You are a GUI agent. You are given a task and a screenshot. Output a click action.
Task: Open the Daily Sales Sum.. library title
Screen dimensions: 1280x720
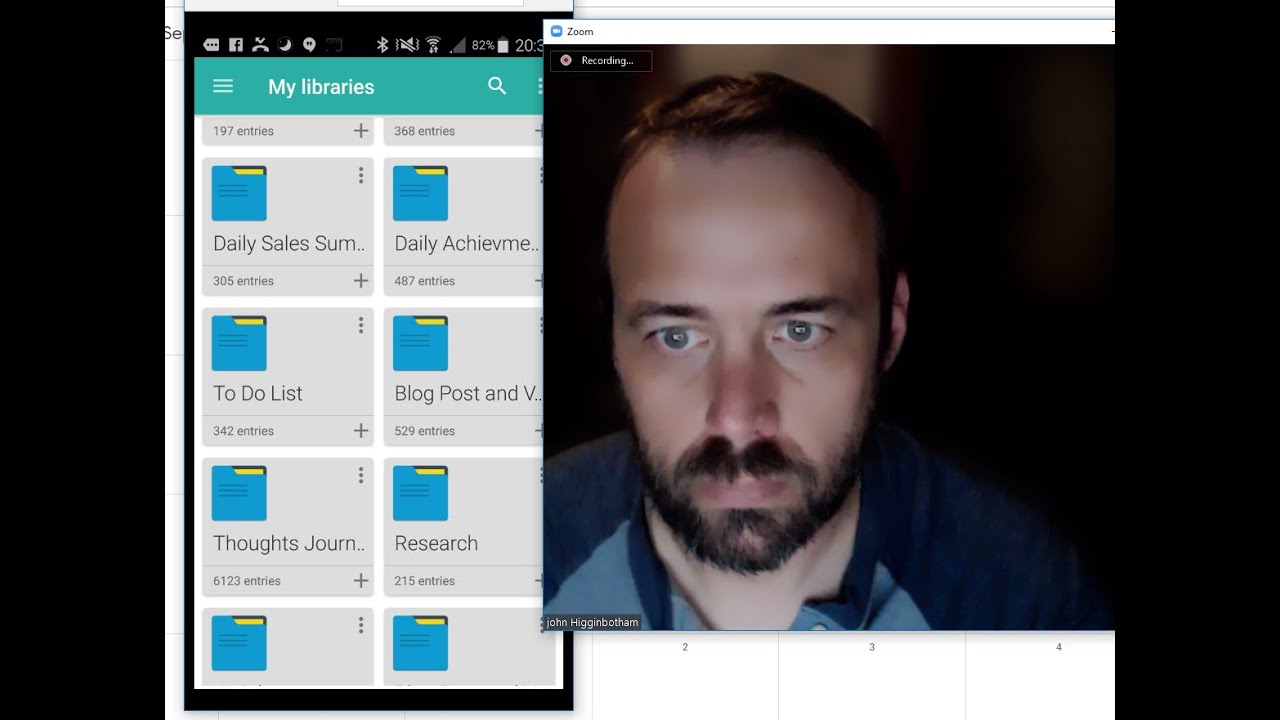(289, 243)
